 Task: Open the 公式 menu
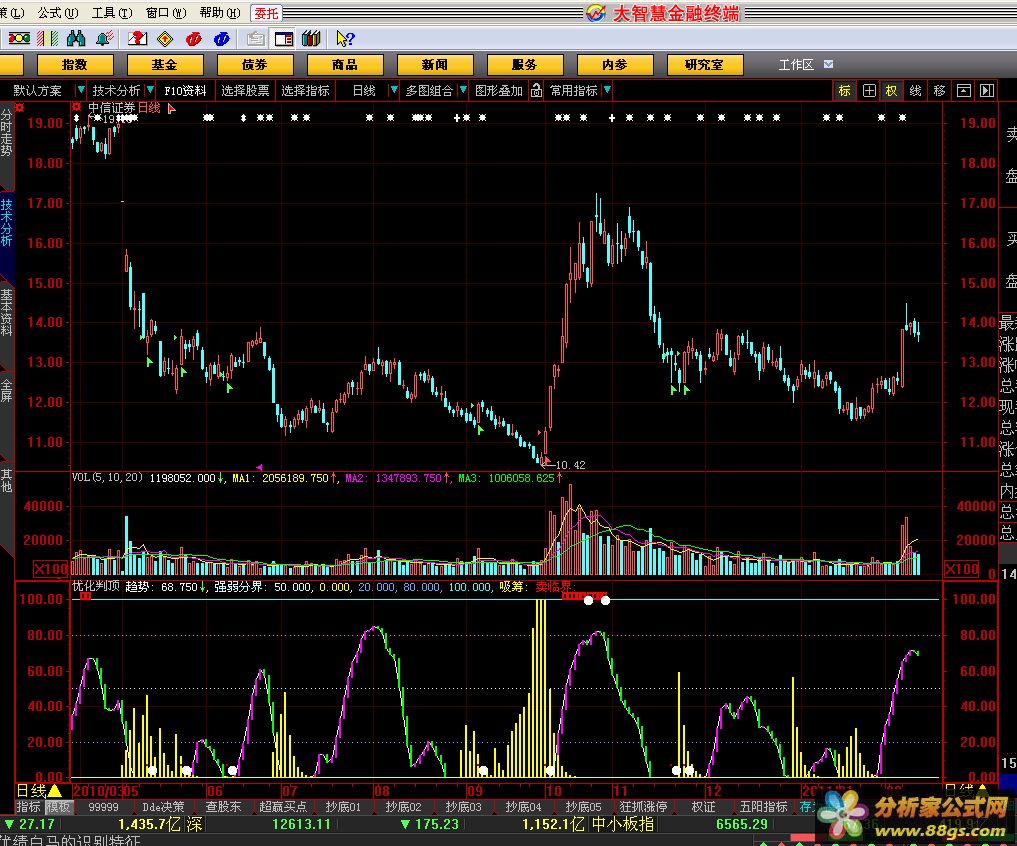[58, 13]
